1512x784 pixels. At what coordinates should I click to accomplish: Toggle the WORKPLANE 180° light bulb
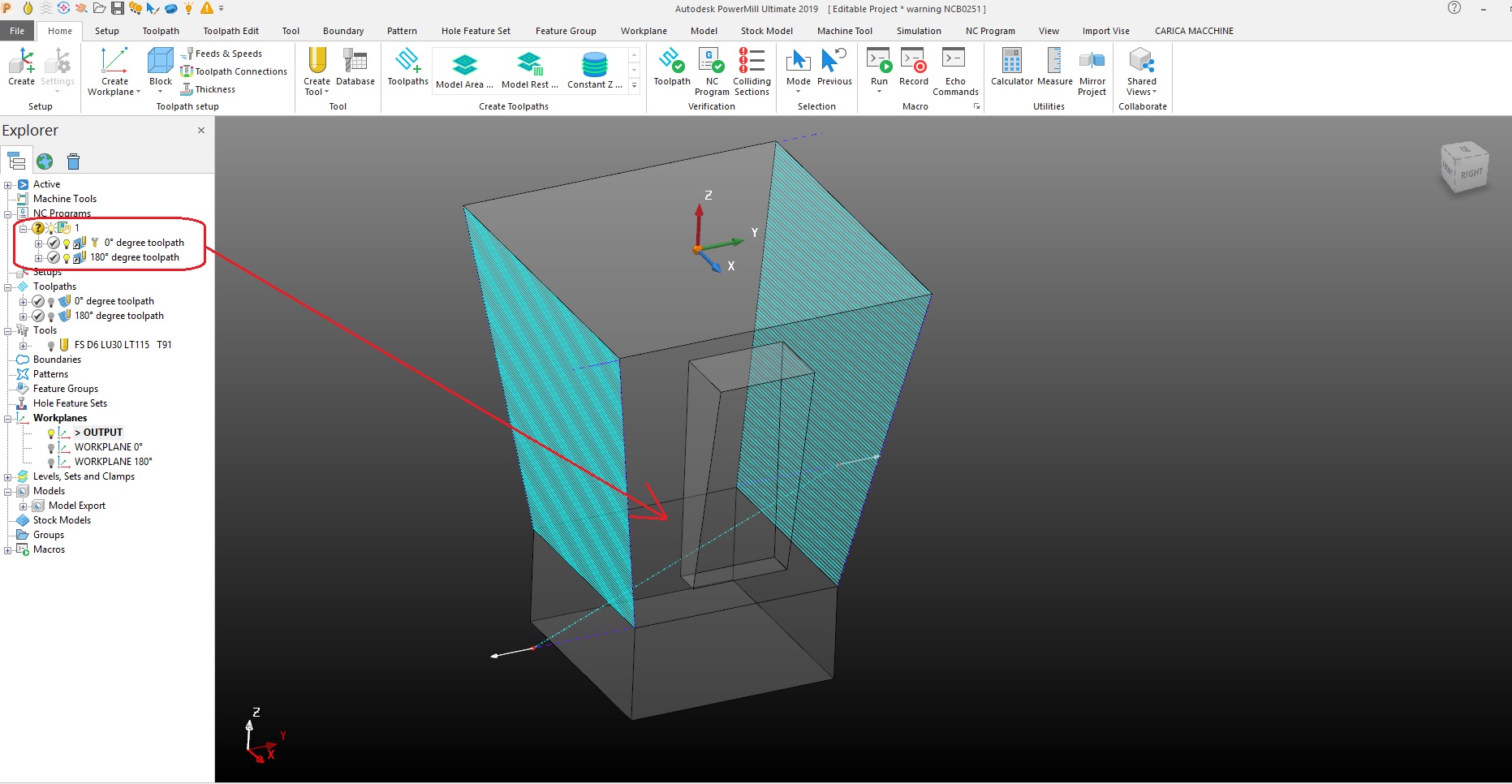[x=51, y=461]
